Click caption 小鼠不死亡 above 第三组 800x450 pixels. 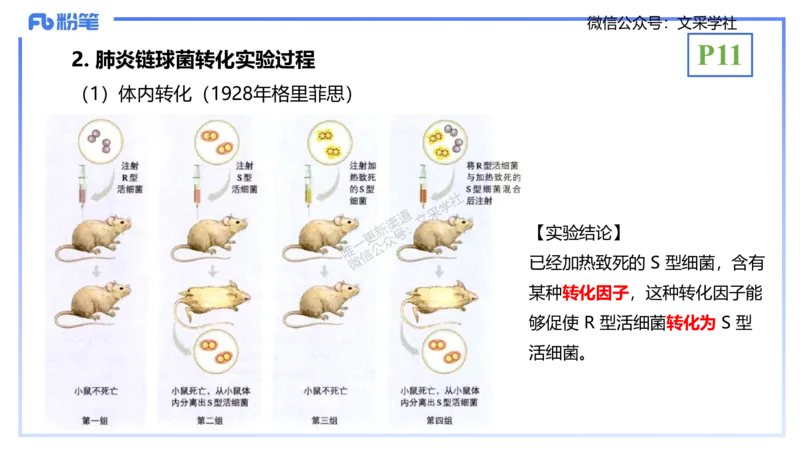tap(326, 391)
